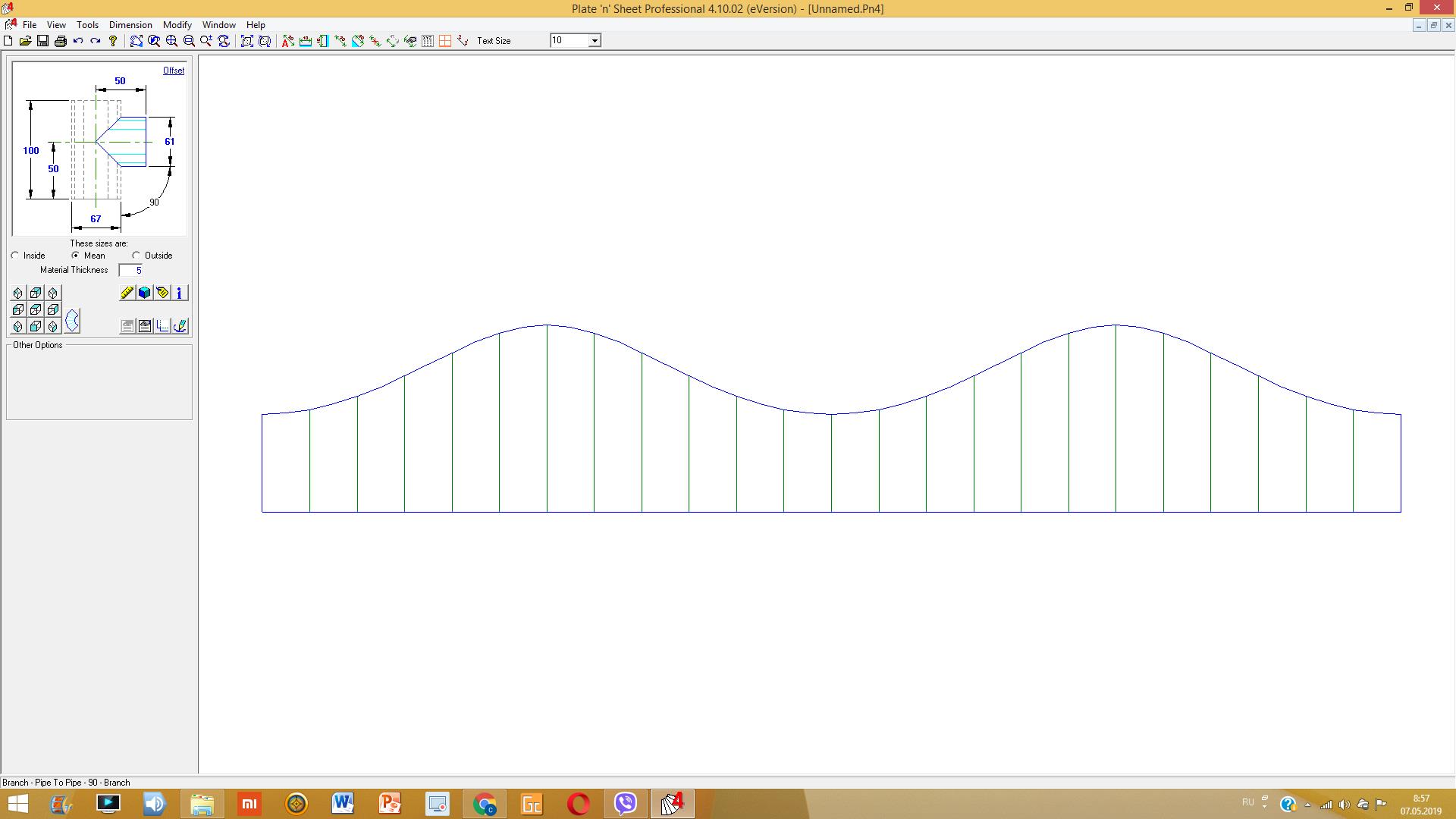Click the zoom in magnifier icon
This screenshot has width=1456, height=819.
(171, 41)
